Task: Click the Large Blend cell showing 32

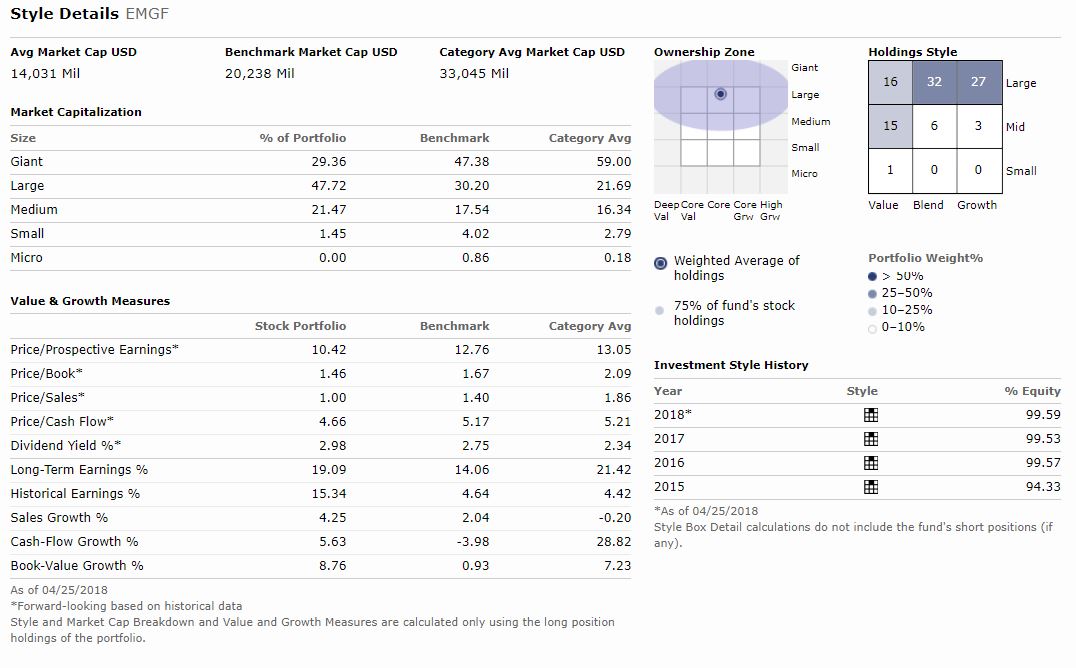Action: coord(933,83)
